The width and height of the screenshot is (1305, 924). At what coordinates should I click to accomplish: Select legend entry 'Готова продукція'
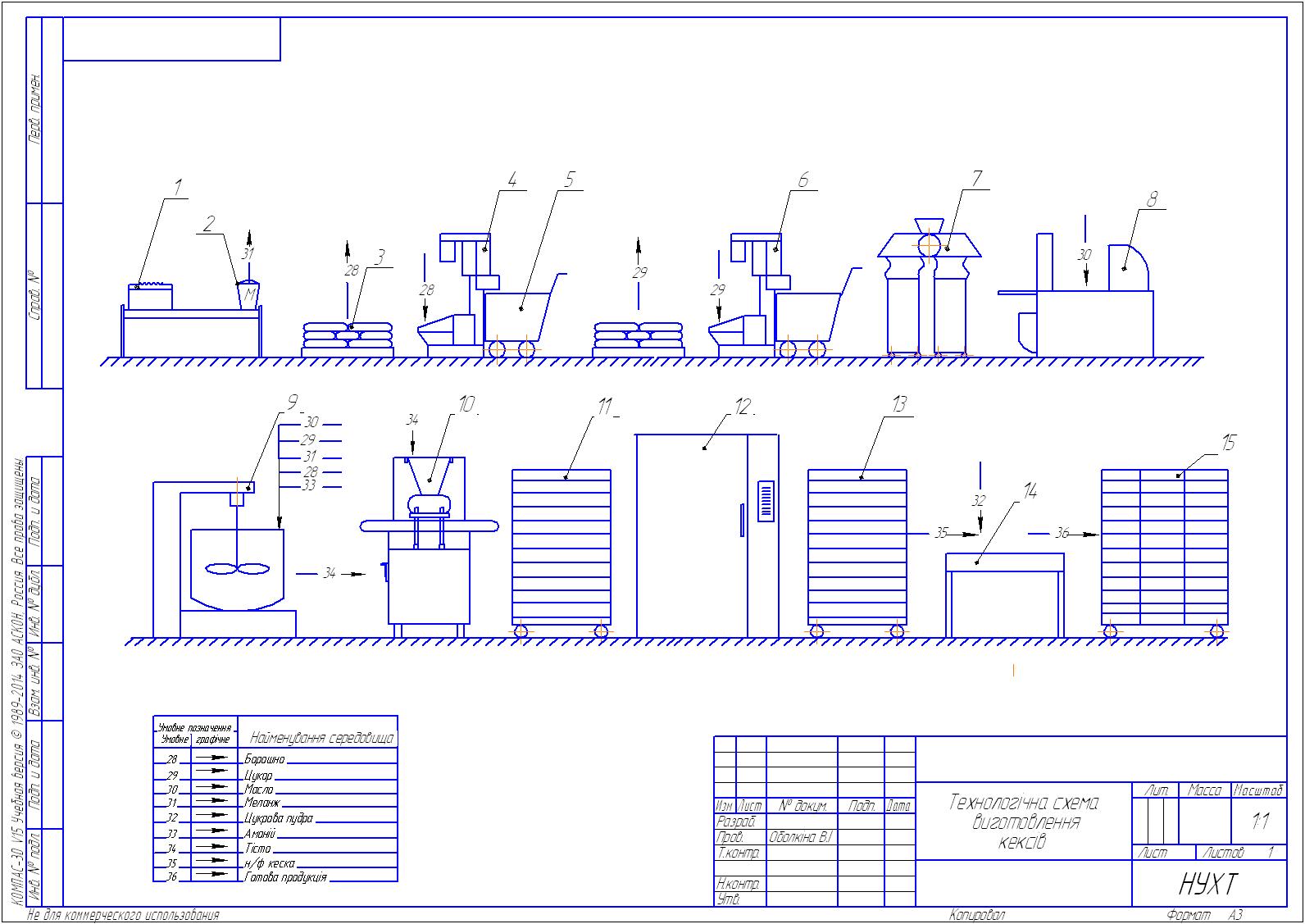(285, 877)
